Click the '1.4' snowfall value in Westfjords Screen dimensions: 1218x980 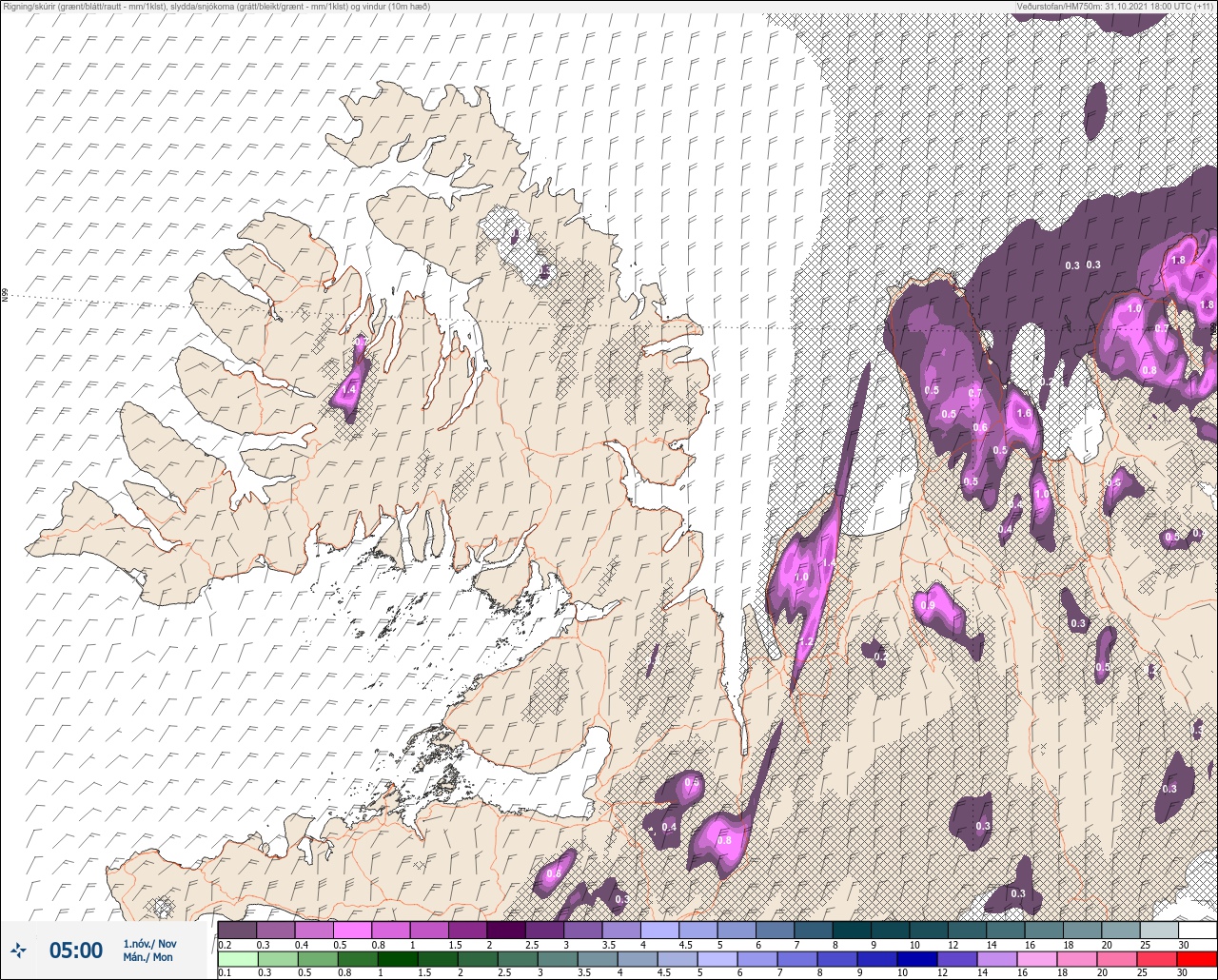click(348, 389)
